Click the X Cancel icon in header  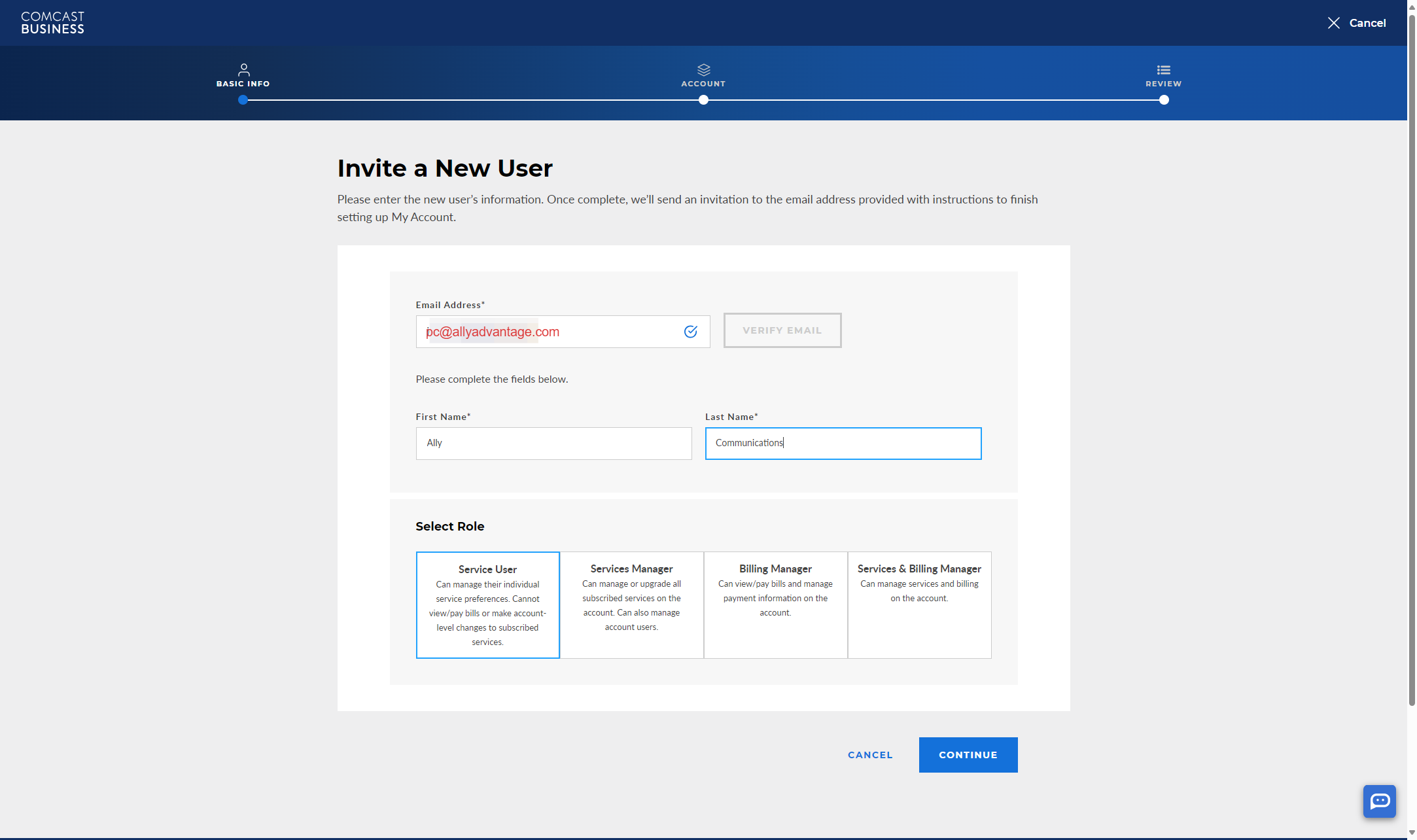point(1333,23)
